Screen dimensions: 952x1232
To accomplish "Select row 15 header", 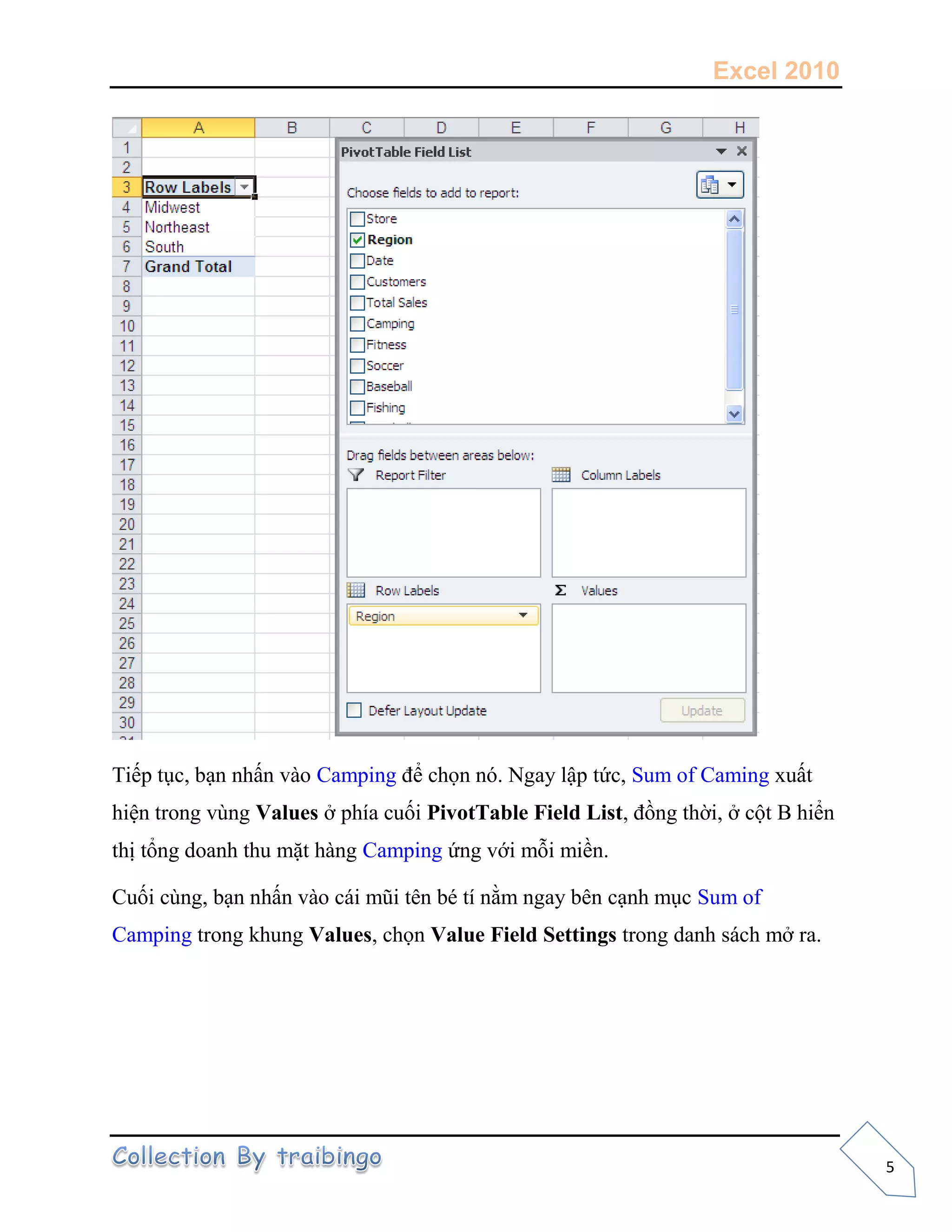I will coord(127,425).
